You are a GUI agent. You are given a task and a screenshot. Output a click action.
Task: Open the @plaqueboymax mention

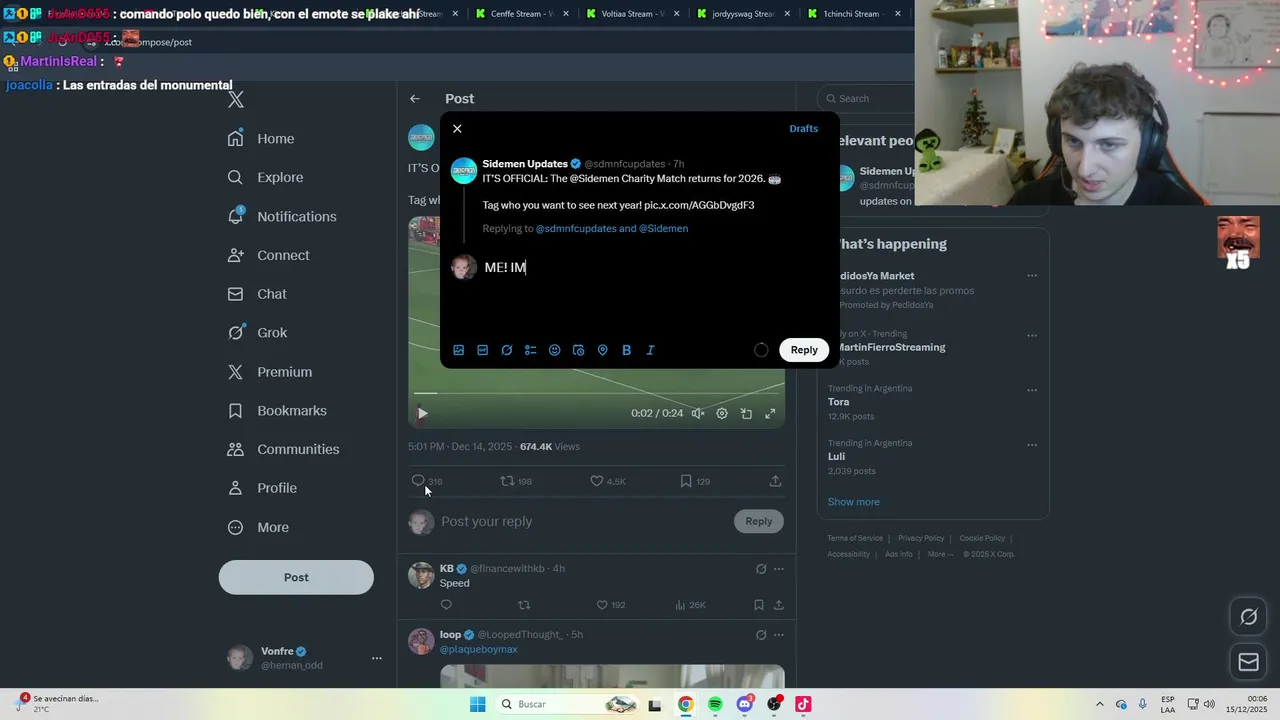coord(479,649)
